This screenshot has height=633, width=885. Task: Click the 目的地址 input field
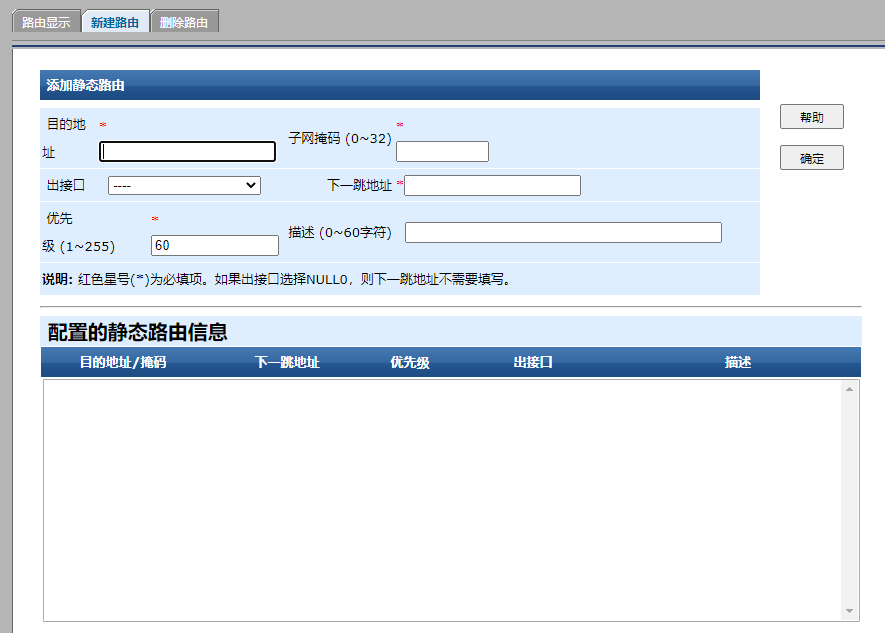(x=188, y=152)
